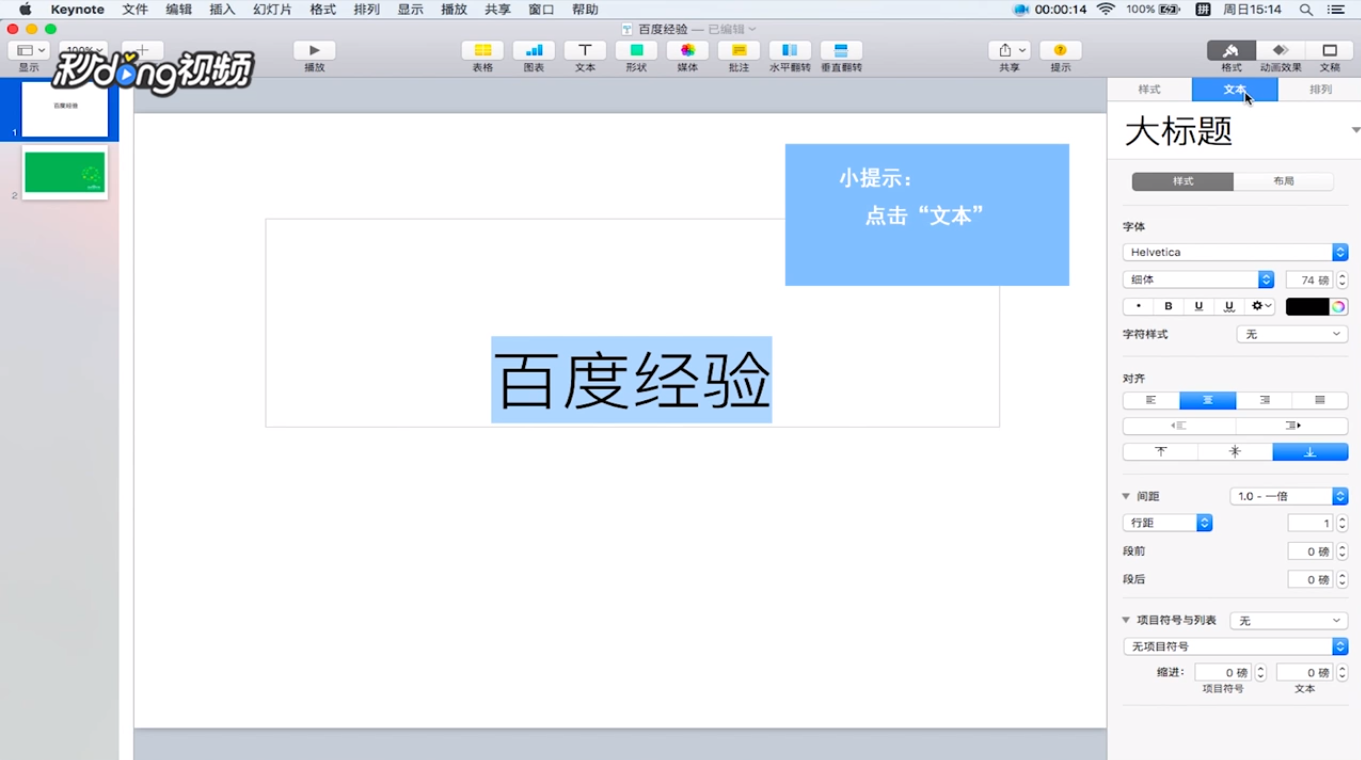Click the line spacing value stepper
The height and width of the screenshot is (760, 1361).
click(x=1342, y=523)
